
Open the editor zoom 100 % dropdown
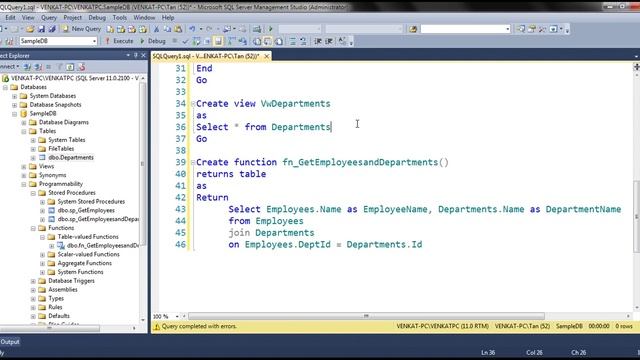pyautogui.click(x=177, y=316)
